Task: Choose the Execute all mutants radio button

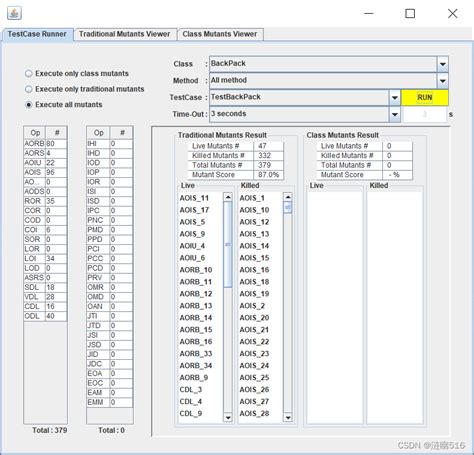Action: point(29,105)
